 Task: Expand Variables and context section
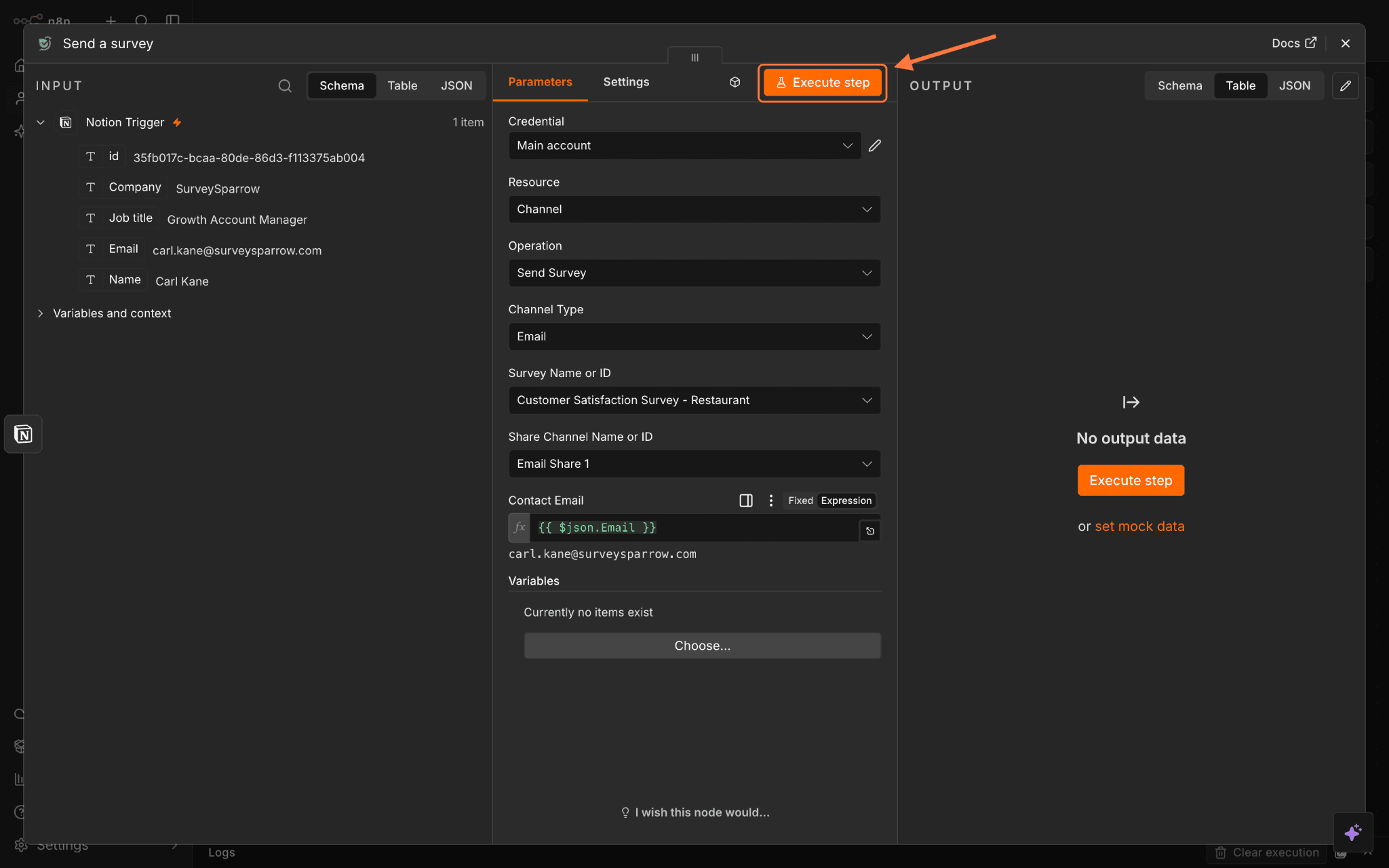click(41, 313)
